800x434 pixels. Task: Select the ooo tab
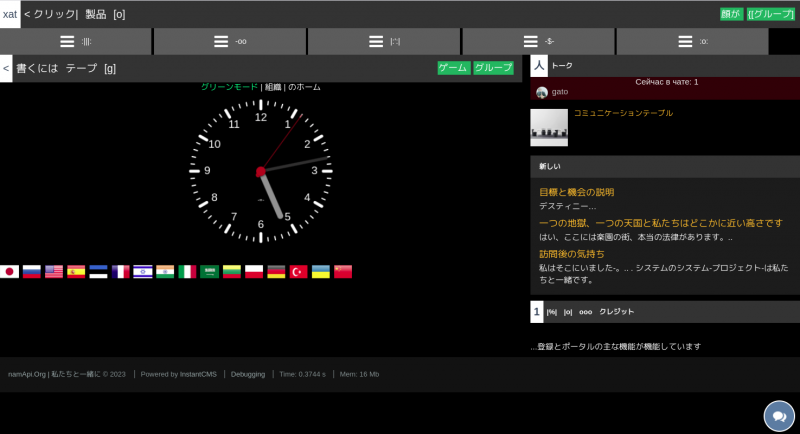[586, 312]
